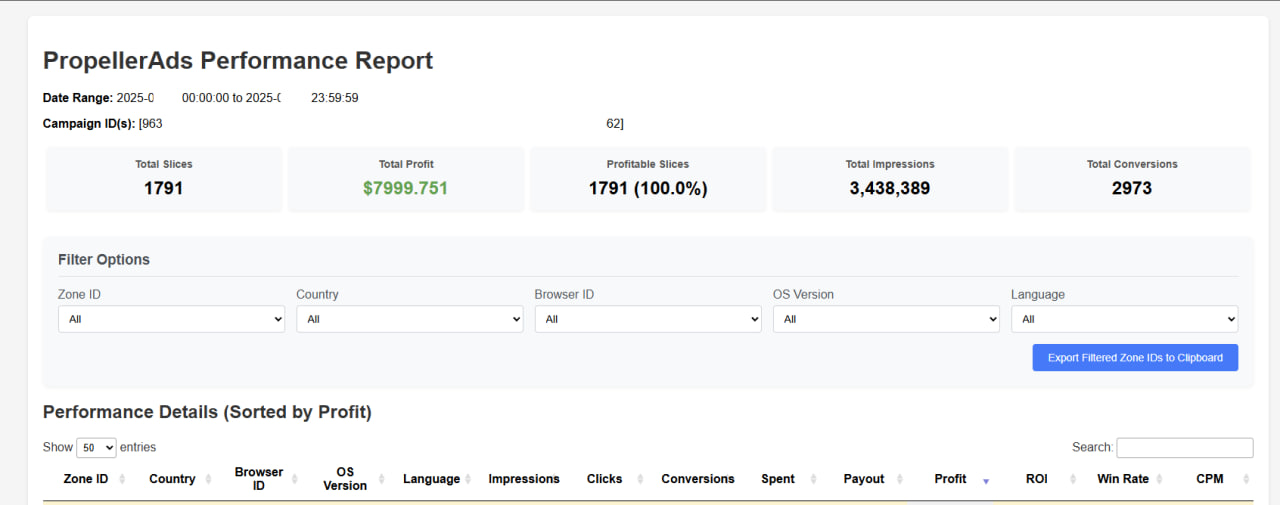Sort table by OS Version column header
Image resolution: width=1280 pixels, height=505 pixels.
point(345,479)
